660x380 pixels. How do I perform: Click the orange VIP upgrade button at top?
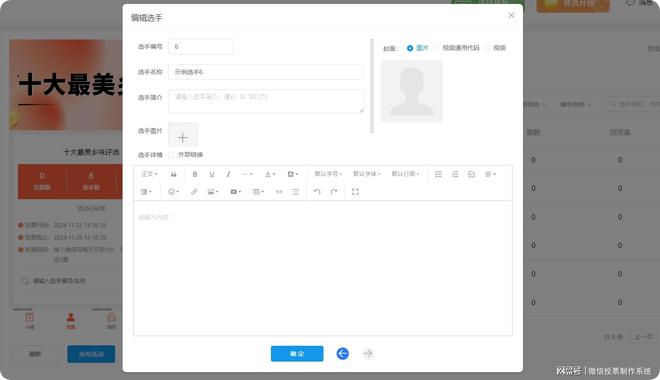(573, 5)
